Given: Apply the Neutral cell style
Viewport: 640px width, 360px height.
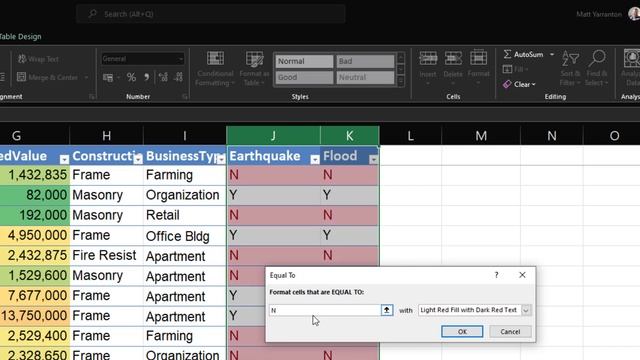Looking at the screenshot, I should point(365,77).
